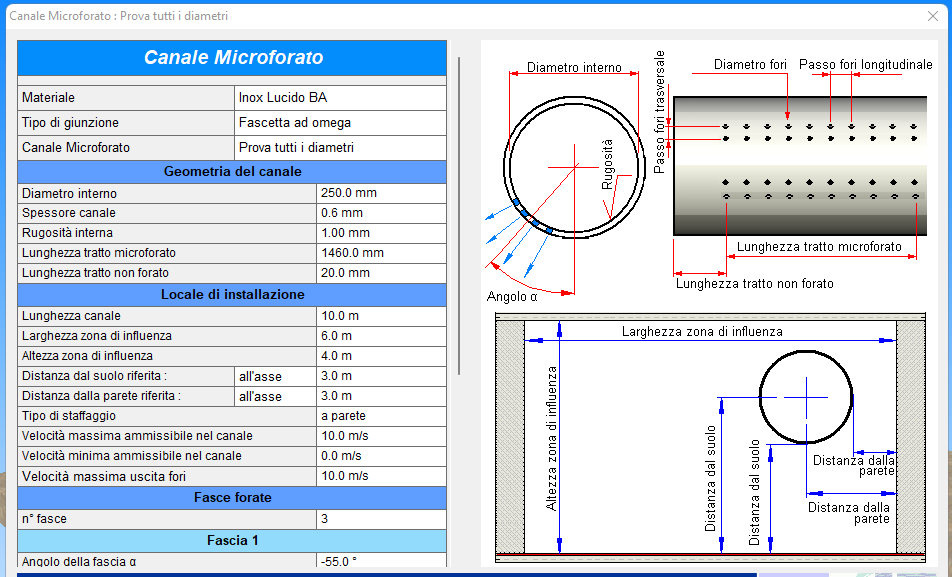The width and height of the screenshot is (952, 577).
Task: Click the 'Prova tutti i diametri' cell
Action: pos(340,148)
